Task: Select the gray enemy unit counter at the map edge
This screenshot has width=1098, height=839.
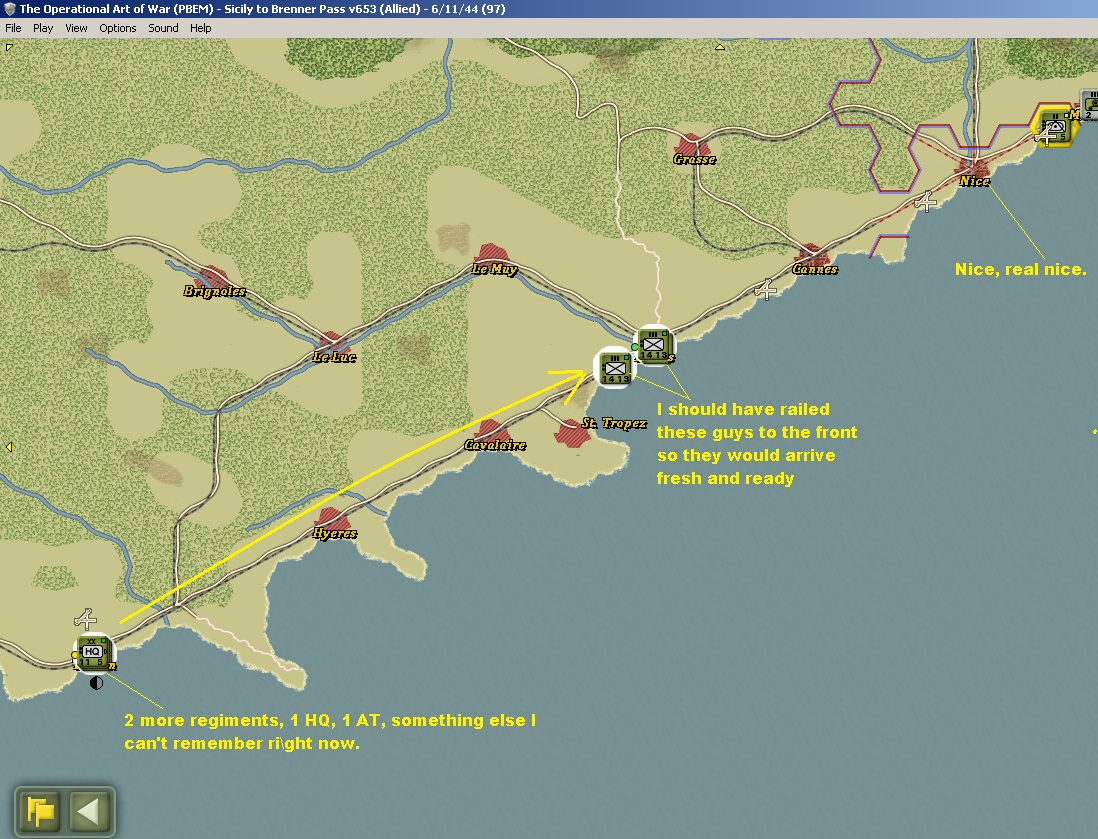Action: tap(1090, 105)
